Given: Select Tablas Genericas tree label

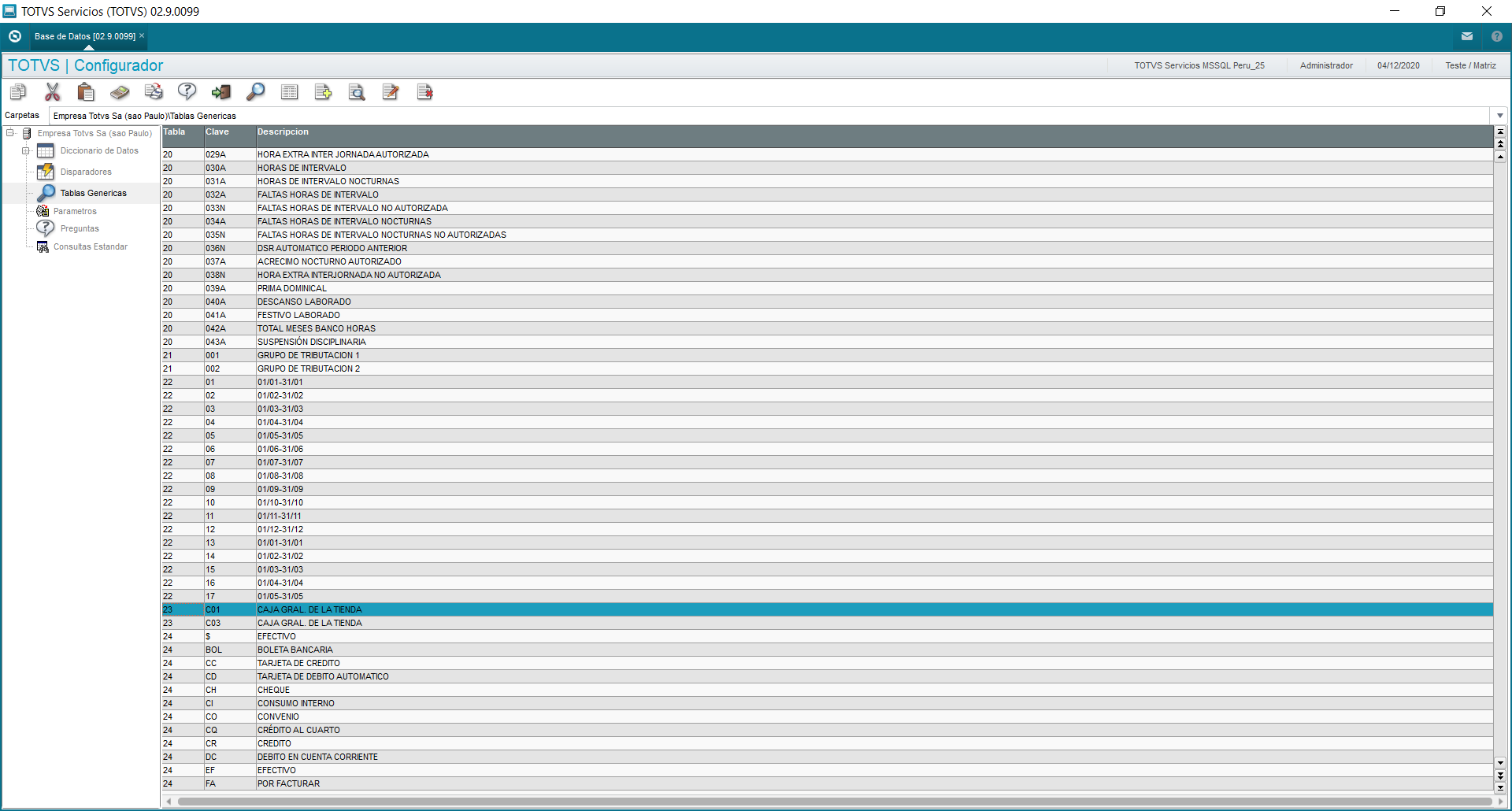Looking at the screenshot, I should pyautogui.click(x=94, y=193).
